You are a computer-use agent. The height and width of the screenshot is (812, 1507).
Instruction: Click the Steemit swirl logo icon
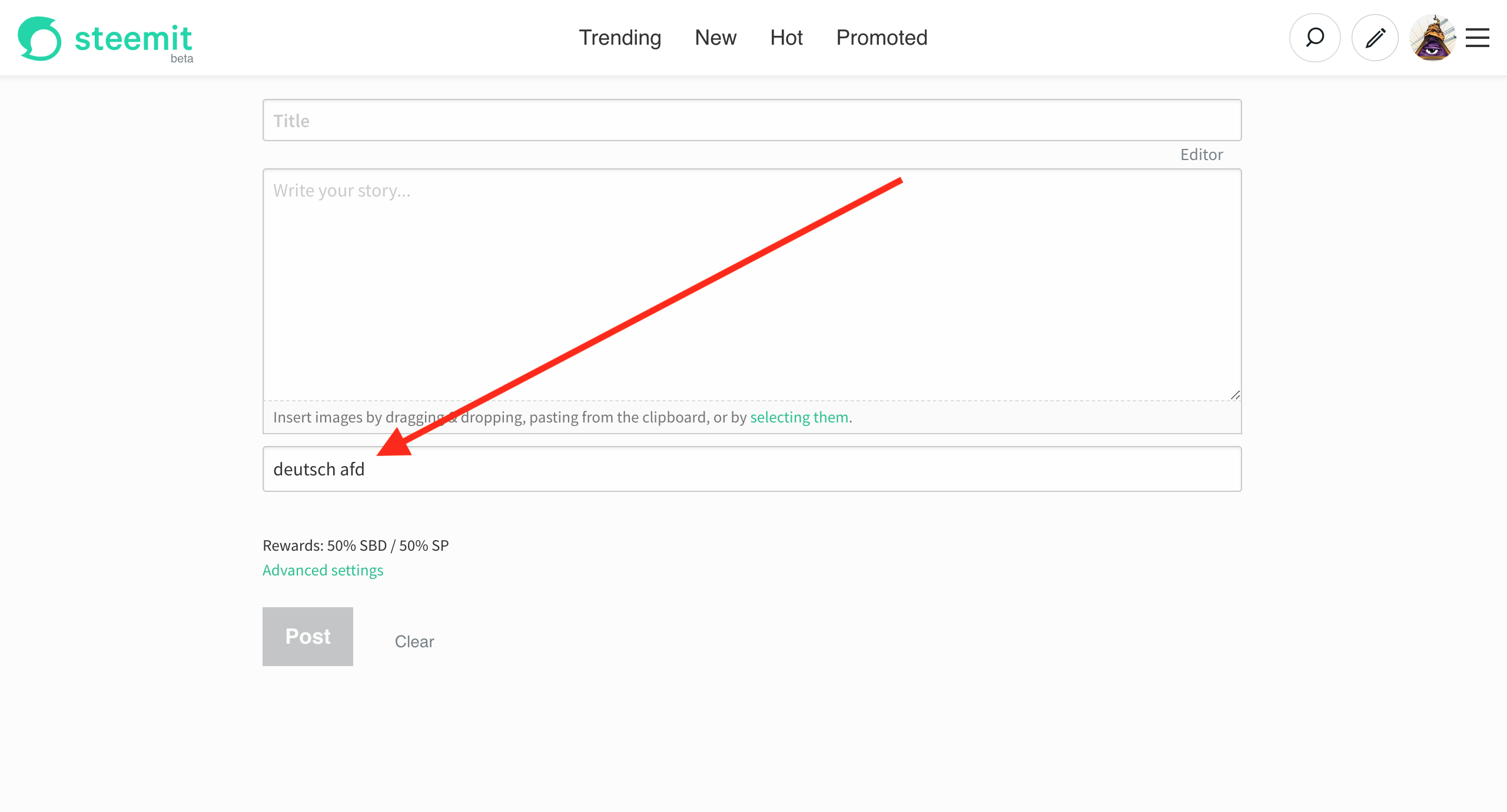39,38
